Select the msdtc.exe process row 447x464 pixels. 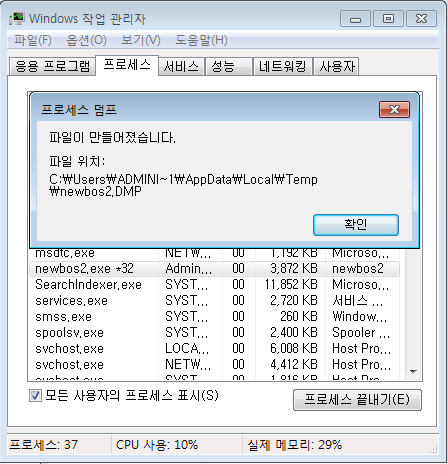[x=214, y=253]
